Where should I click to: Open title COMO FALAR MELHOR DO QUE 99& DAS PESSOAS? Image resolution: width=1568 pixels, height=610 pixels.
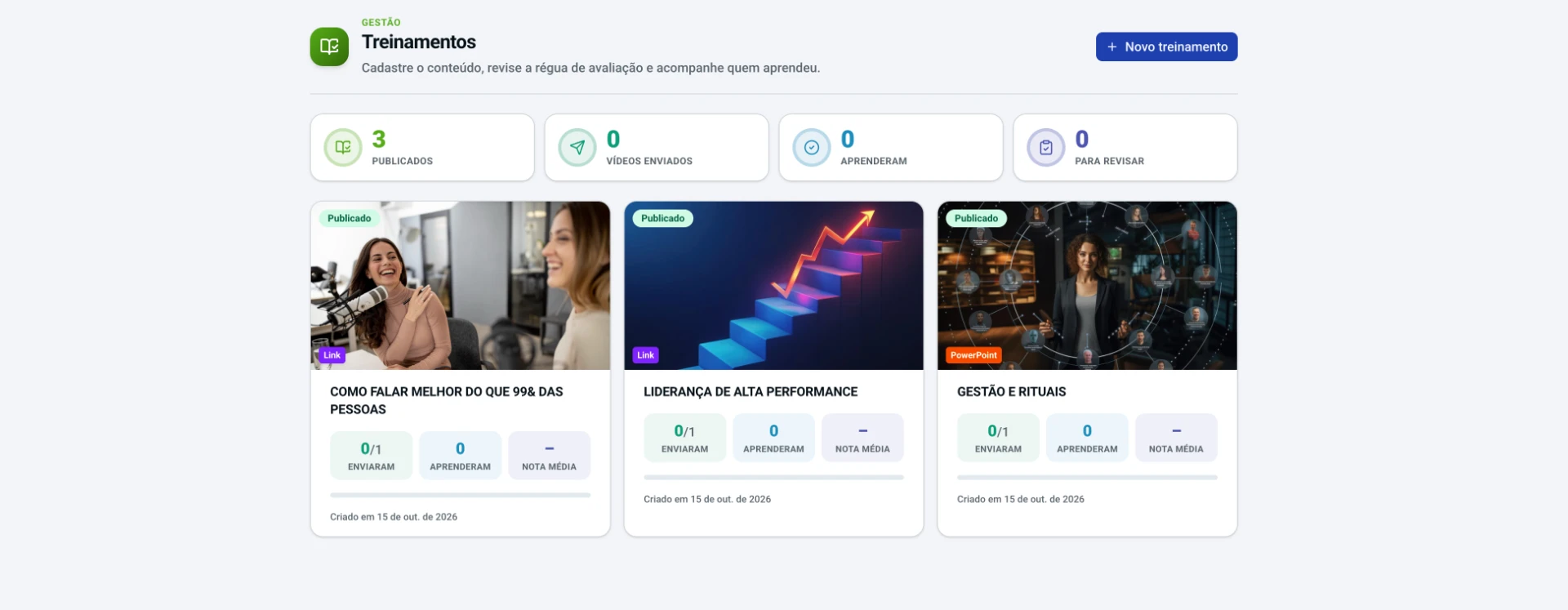coord(447,400)
